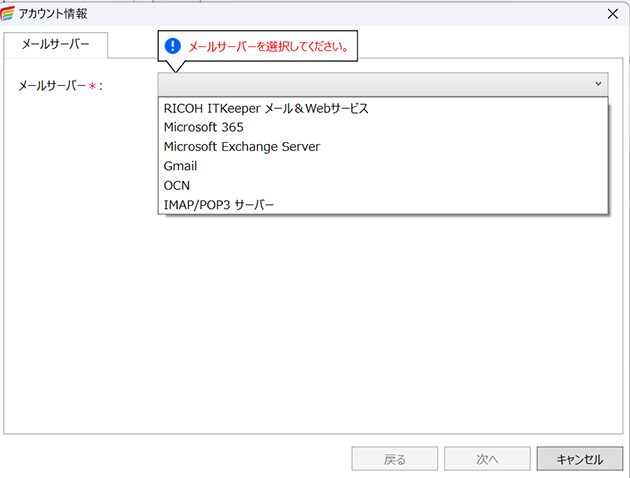
Task: Select Microsoft Exchange Server option
Action: coord(241,147)
